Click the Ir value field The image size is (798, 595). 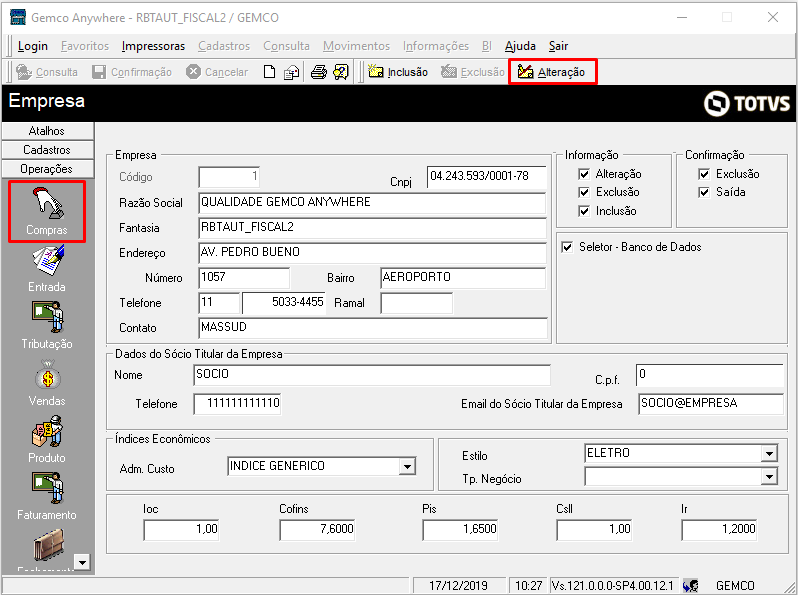[719, 530]
